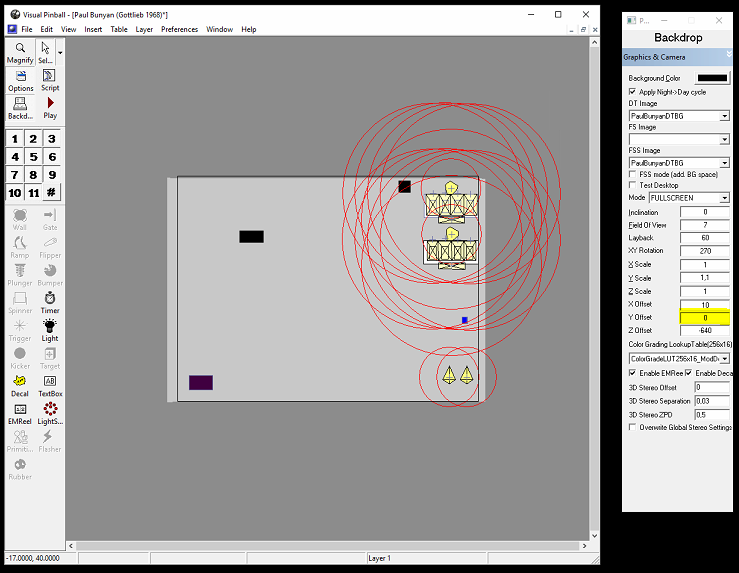The width and height of the screenshot is (739, 573).
Task: Open the Window menu
Action: [220, 29]
